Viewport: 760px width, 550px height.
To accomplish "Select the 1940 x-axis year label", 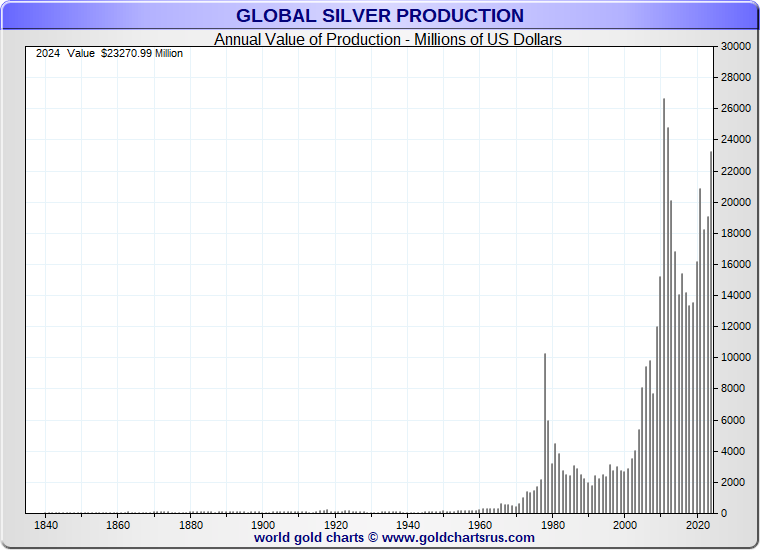I will tap(408, 525).
